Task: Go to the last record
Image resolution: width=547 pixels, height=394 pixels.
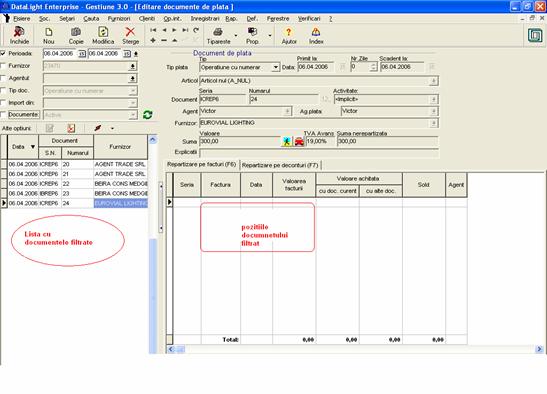Action: [x=185, y=30]
